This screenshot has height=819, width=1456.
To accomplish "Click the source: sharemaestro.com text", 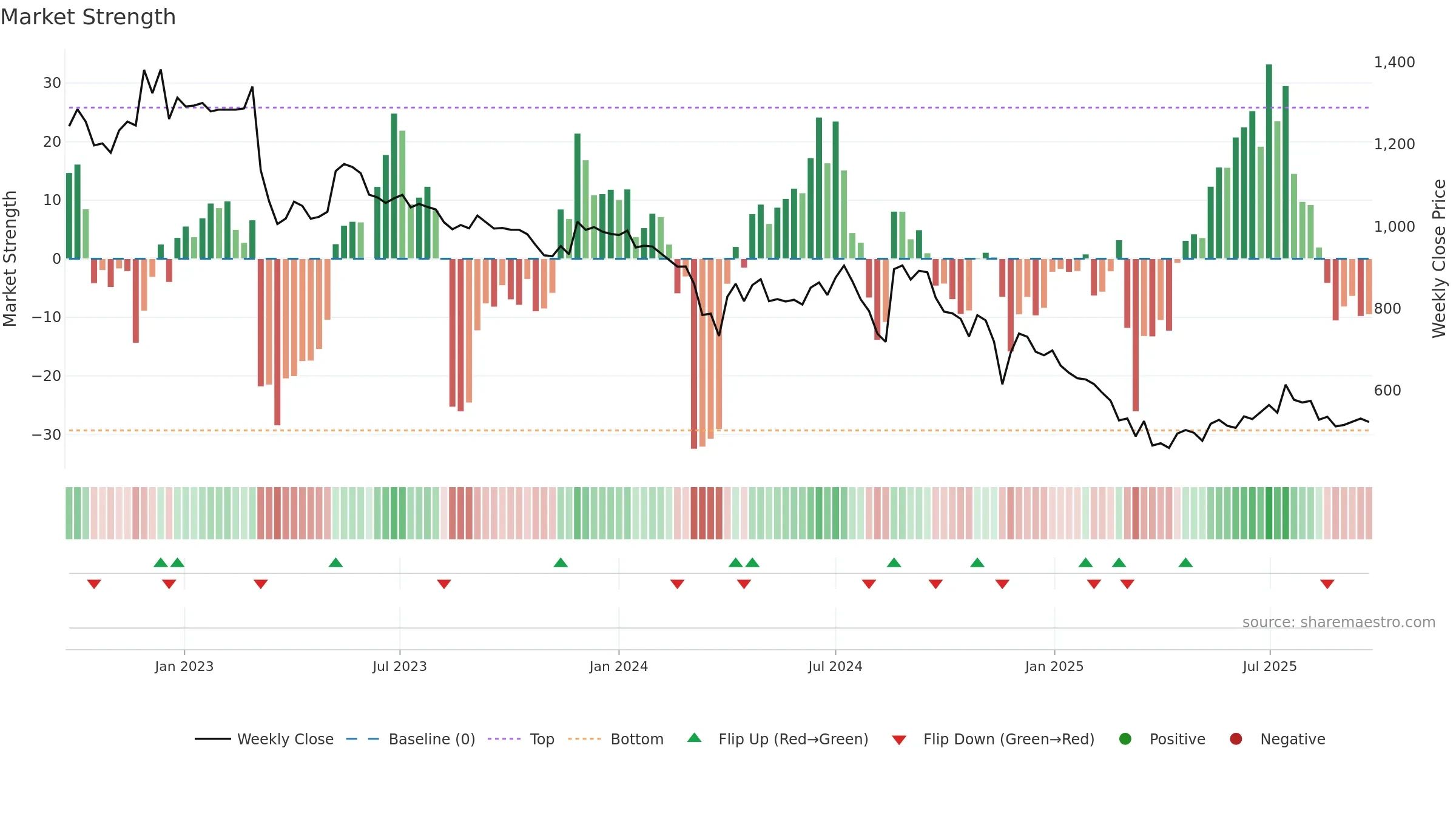I will click(x=1339, y=622).
